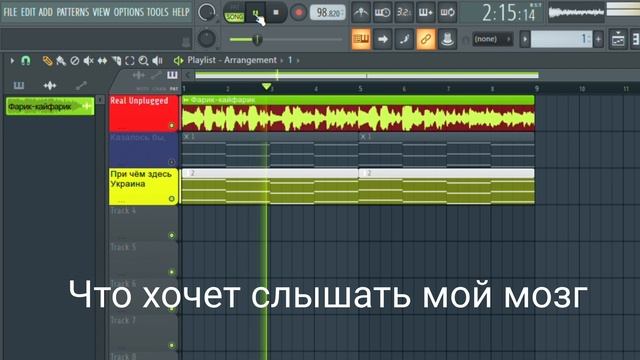Viewport: 640px width, 360px height.
Task: Toggle mute dot on Казалось бы track
Action: (x=172, y=162)
